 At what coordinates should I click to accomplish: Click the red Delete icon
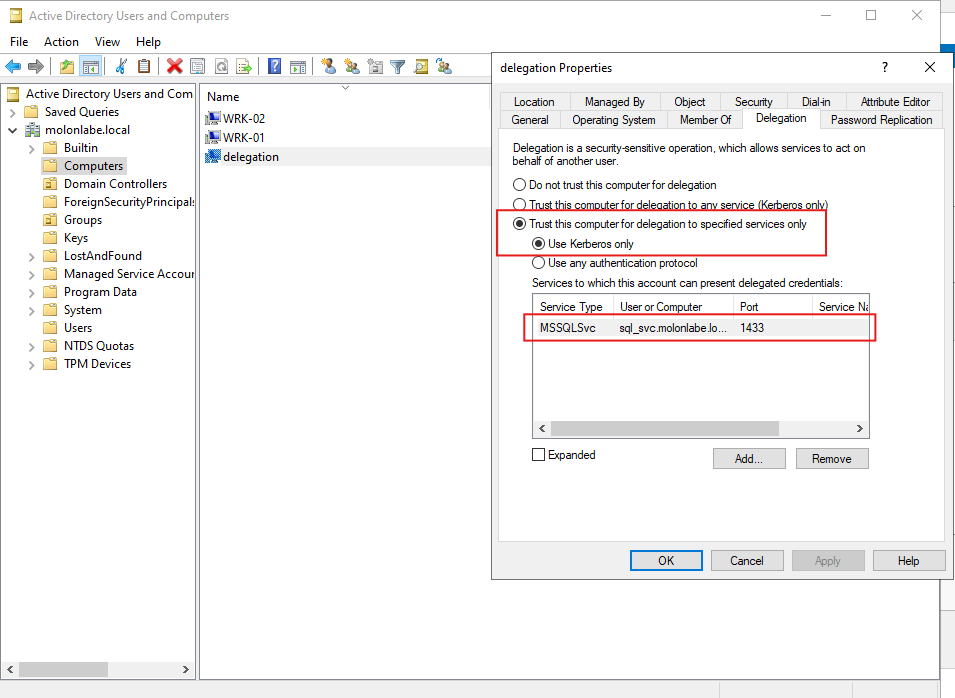coord(174,66)
